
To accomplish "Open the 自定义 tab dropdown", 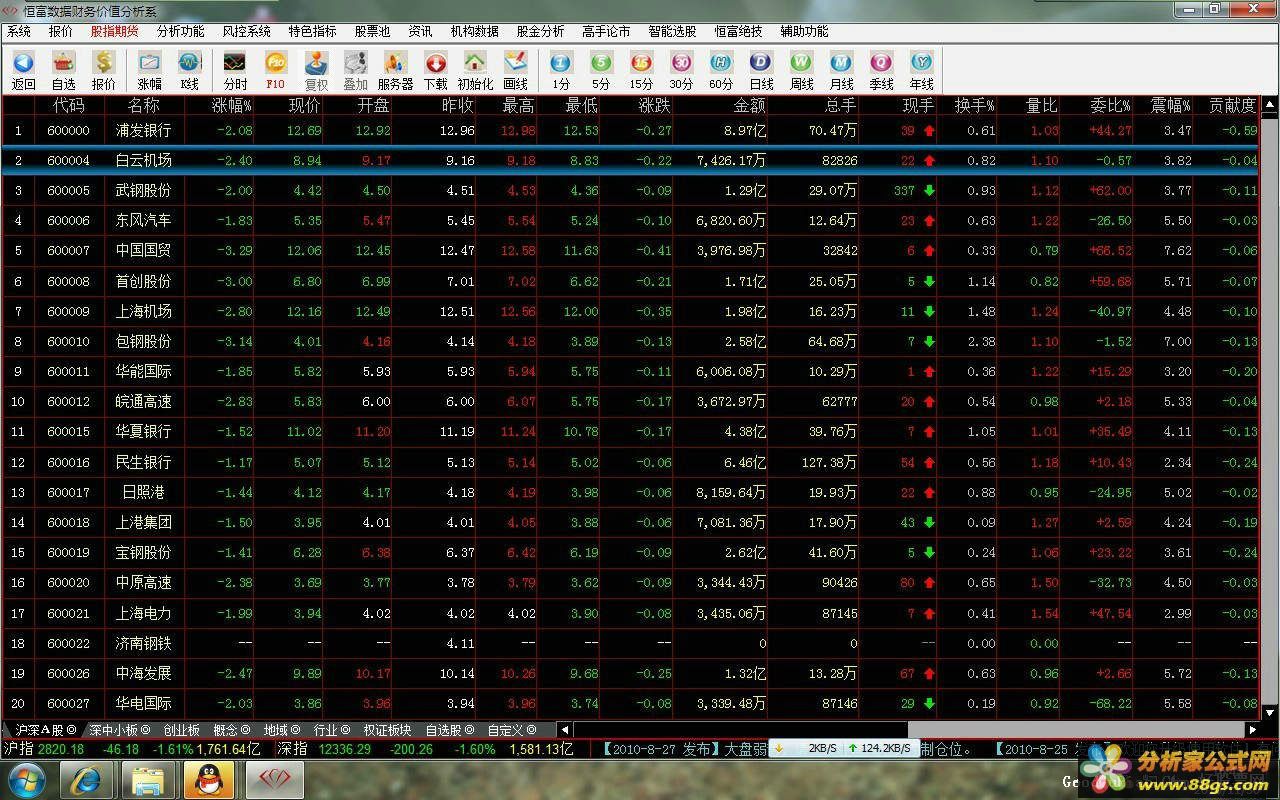I will point(512,730).
